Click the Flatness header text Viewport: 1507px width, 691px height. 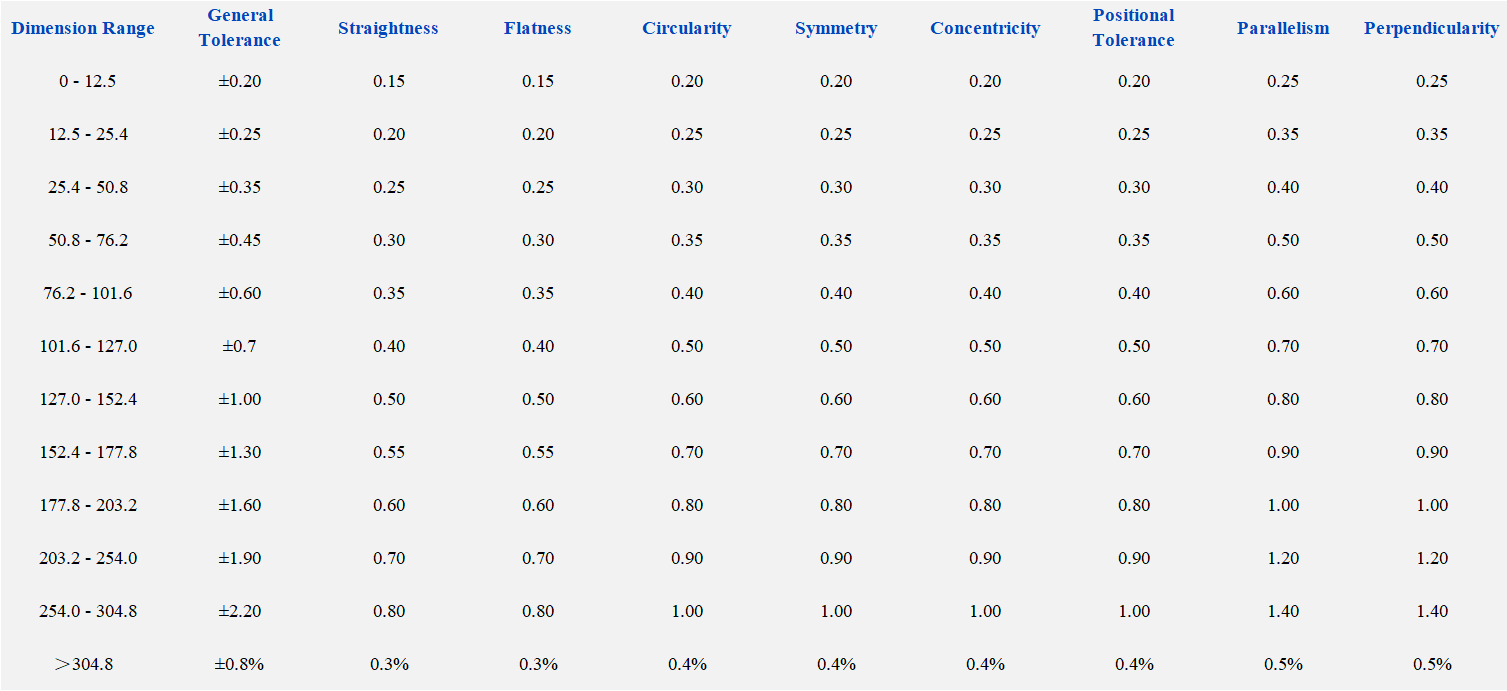coord(538,28)
